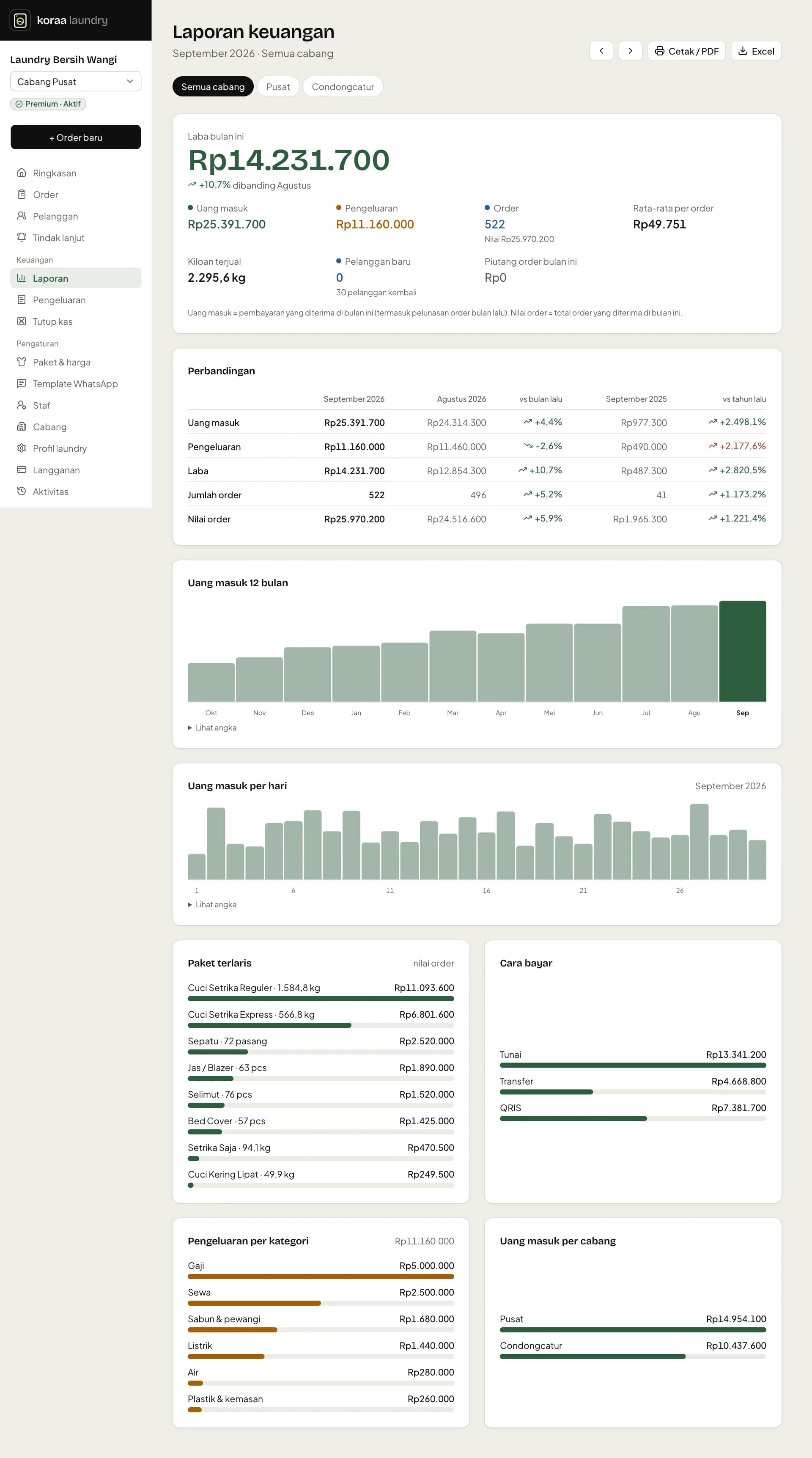Image resolution: width=812 pixels, height=1458 pixels.
Task: Click the printer icon in Cetak / PDF
Action: (x=659, y=51)
